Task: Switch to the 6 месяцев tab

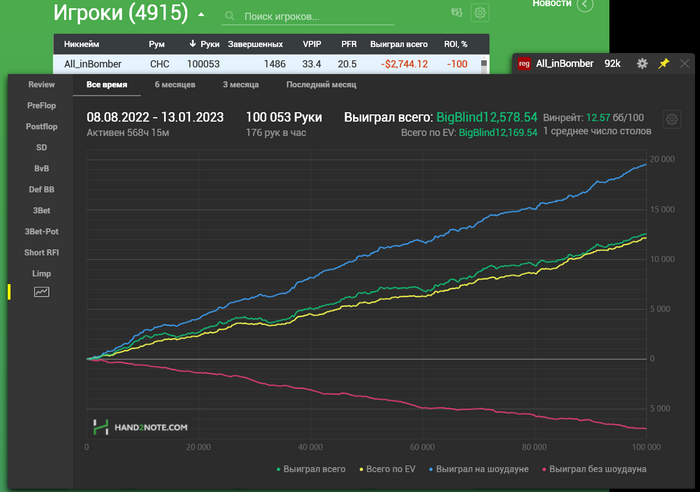Action: (175, 84)
